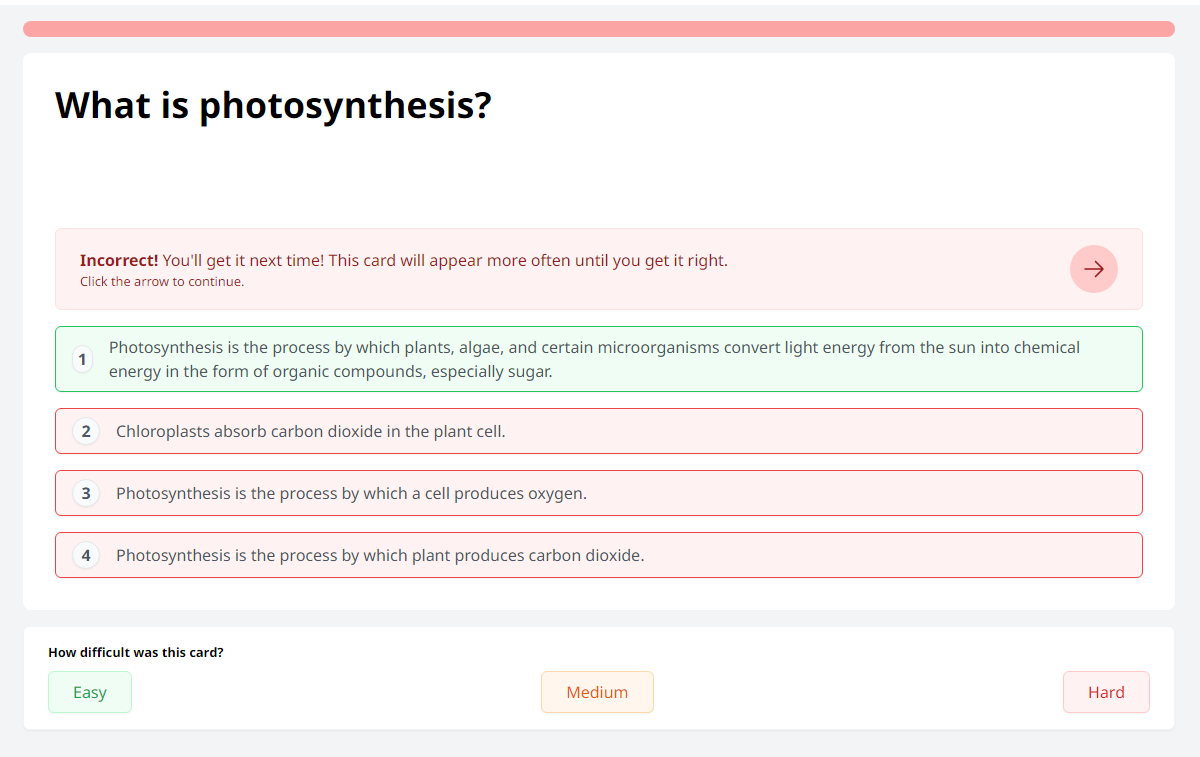Image resolution: width=1200 pixels, height=757 pixels.
Task: Select the number 1 answer badge
Action: tap(83, 359)
